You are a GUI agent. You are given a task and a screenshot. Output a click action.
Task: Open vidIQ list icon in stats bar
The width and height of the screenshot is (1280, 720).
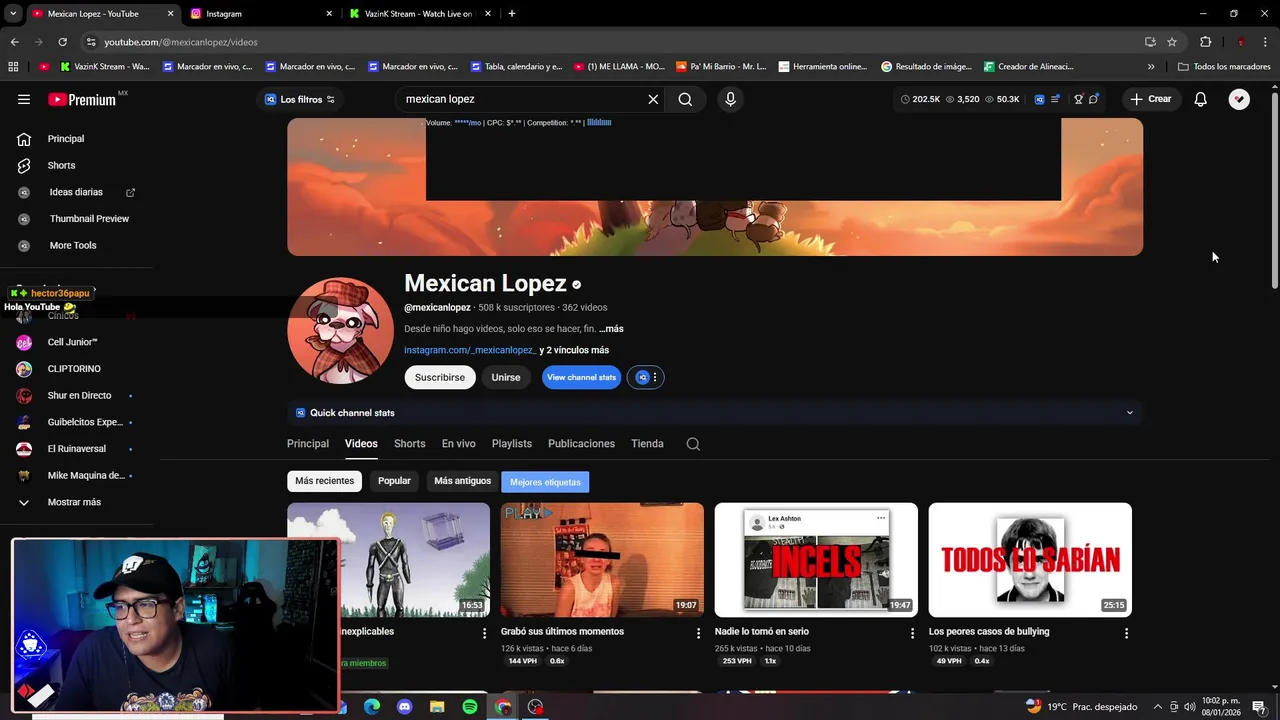1055,99
